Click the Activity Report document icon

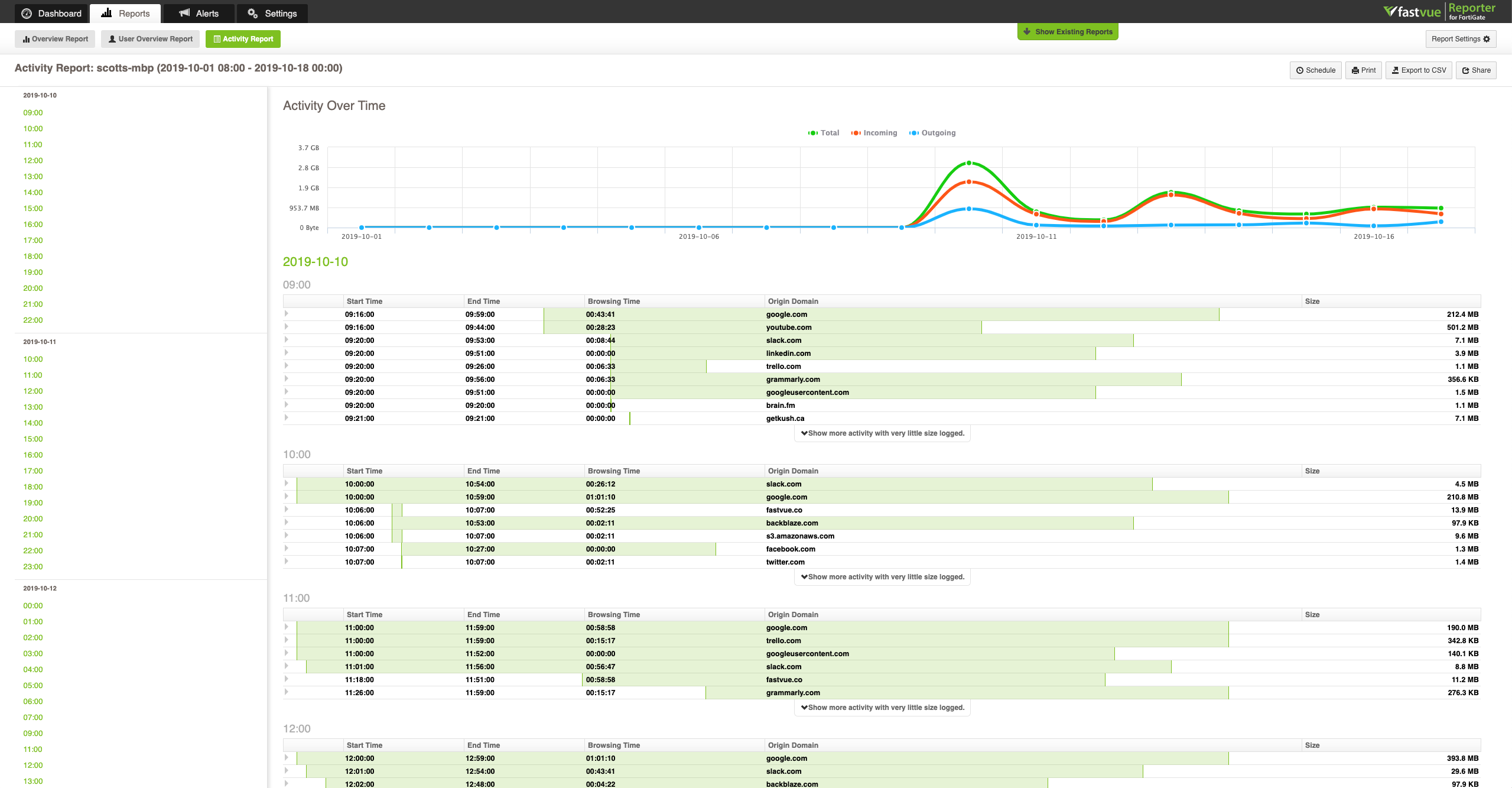(x=217, y=39)
